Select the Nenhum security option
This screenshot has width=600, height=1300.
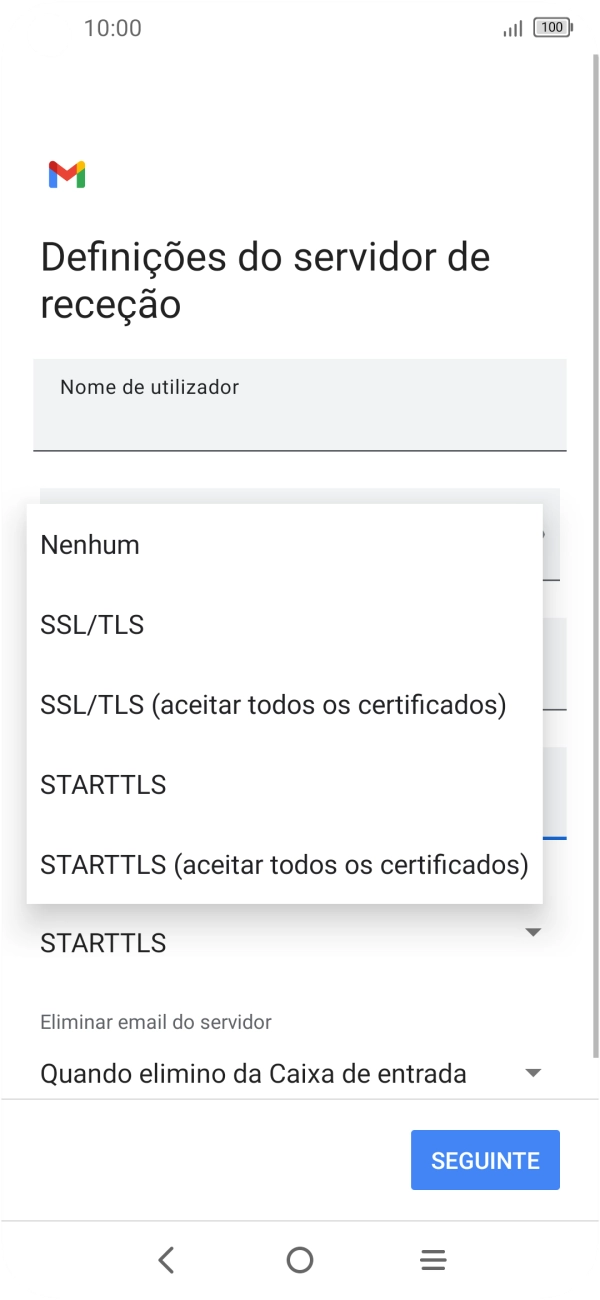89,544
